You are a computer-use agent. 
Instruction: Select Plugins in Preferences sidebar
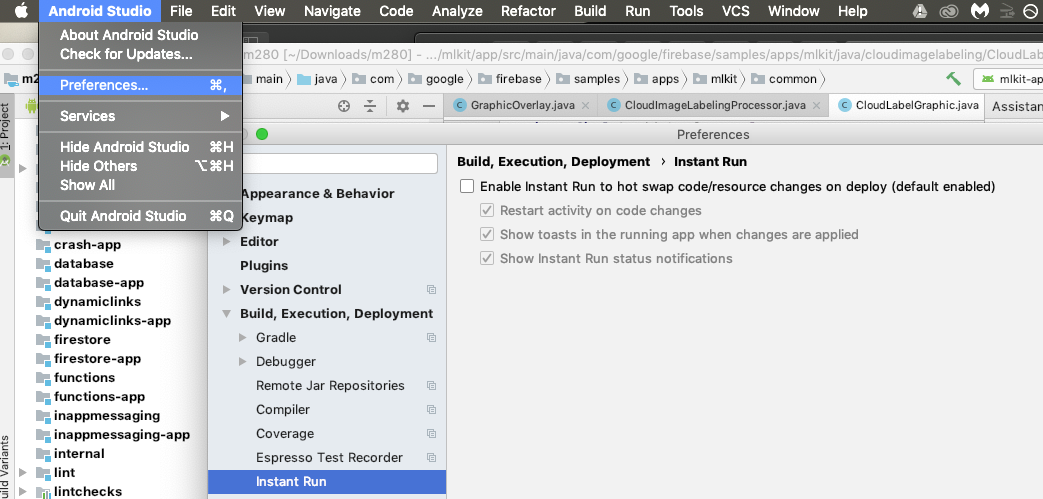(264, 265)
